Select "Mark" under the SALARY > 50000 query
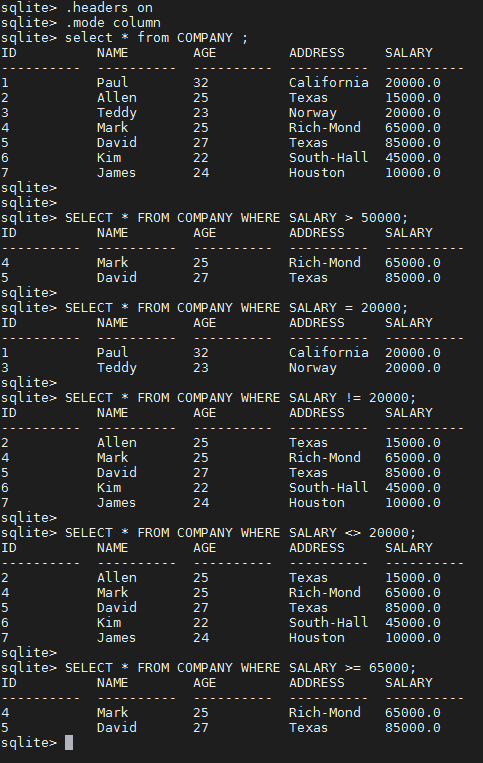The height and width of the screenshot is (763, 483). click(112, 263)
